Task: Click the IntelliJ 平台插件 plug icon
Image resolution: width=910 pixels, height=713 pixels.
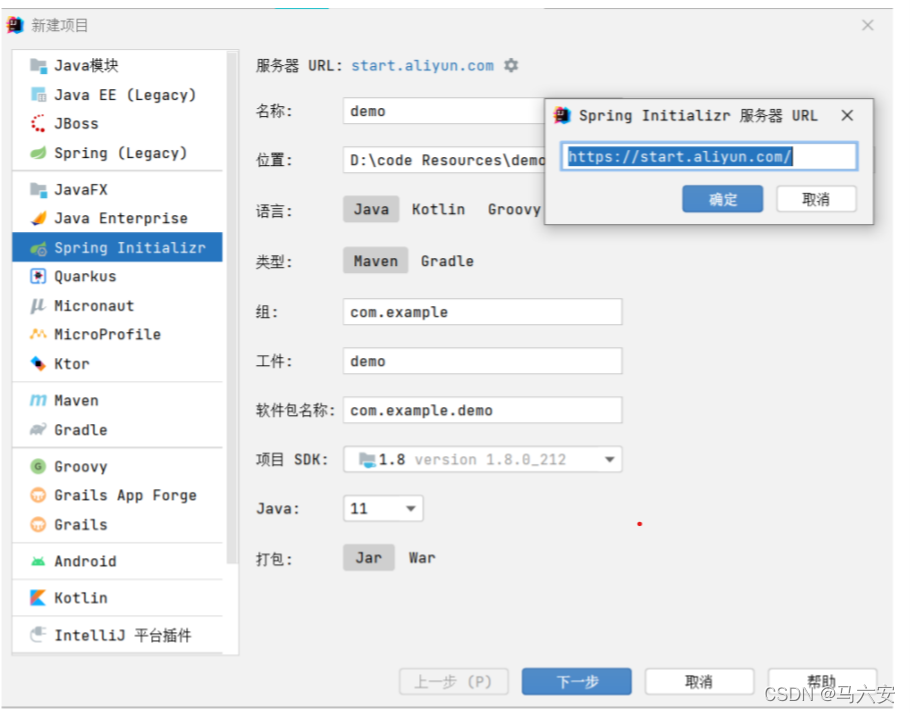Action: 38,635
